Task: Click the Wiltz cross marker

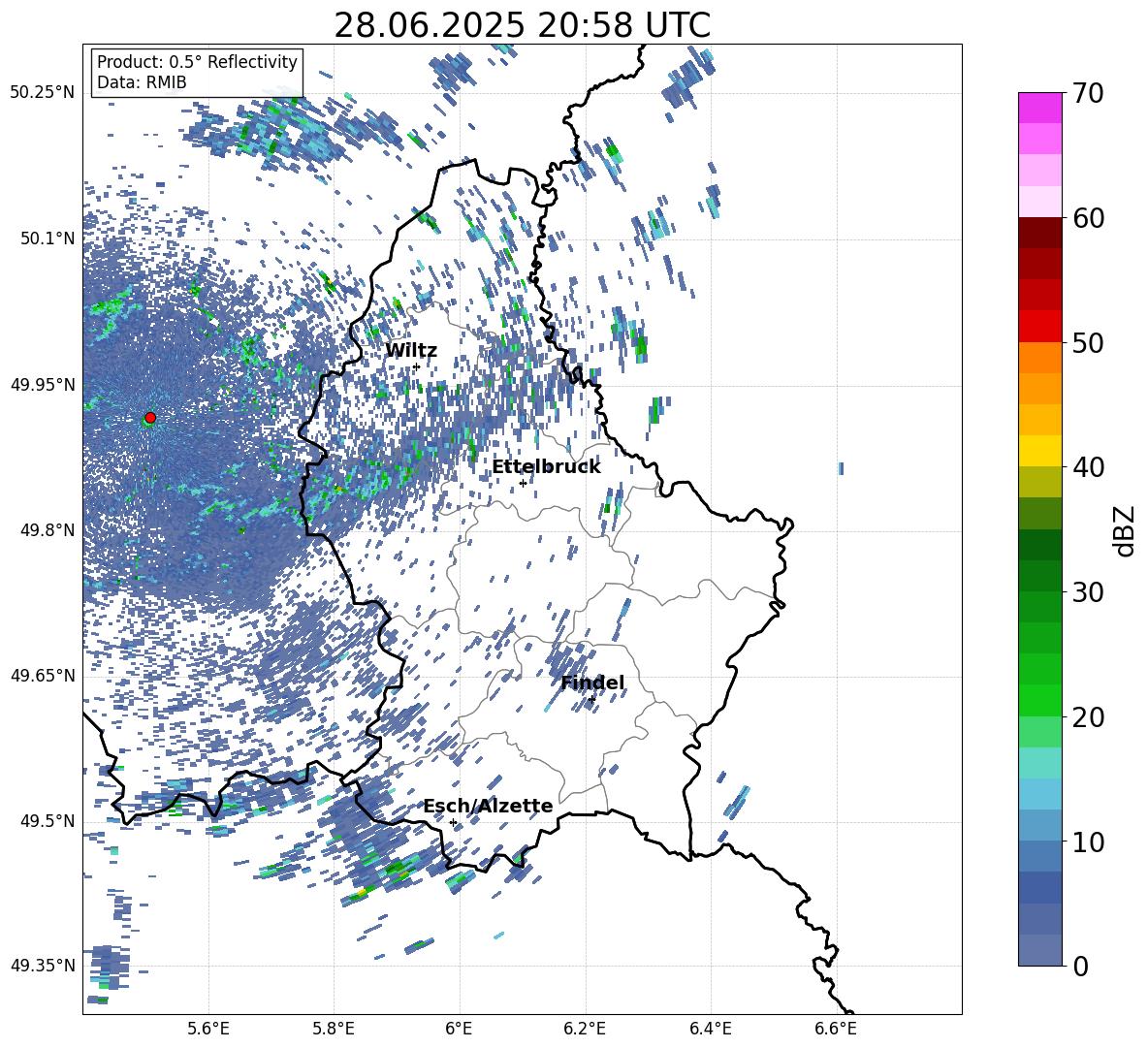Action: point(417,367)
